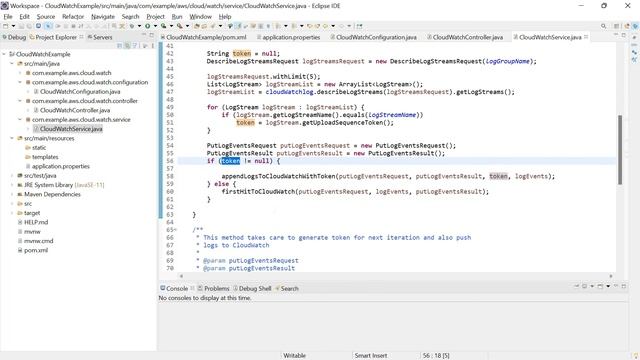Open the Project Explorer view menu icon

[153, 45]
